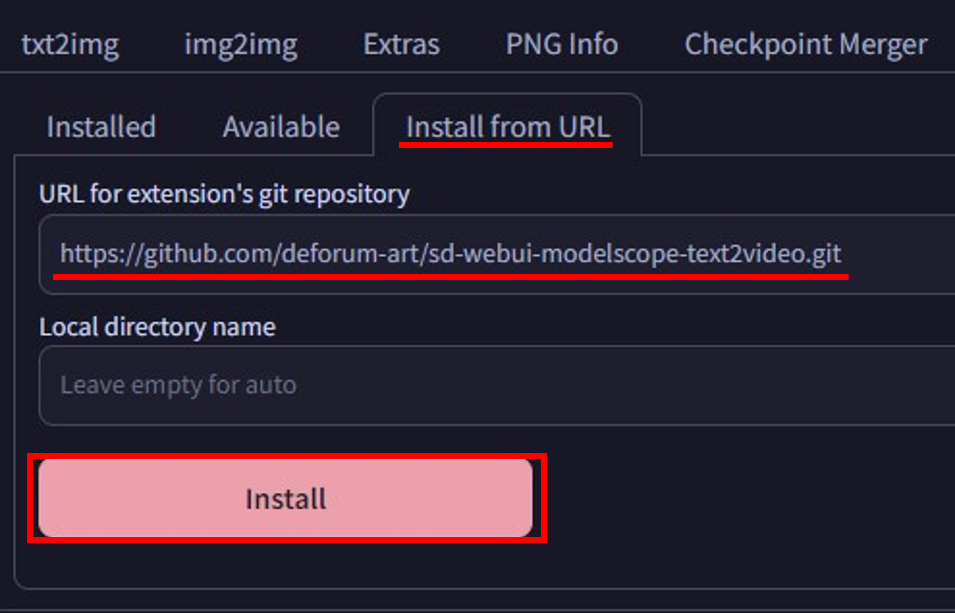955x613 pixels.
Task: Click the 'Local directory name' label
Action: [x=157, y=327]
